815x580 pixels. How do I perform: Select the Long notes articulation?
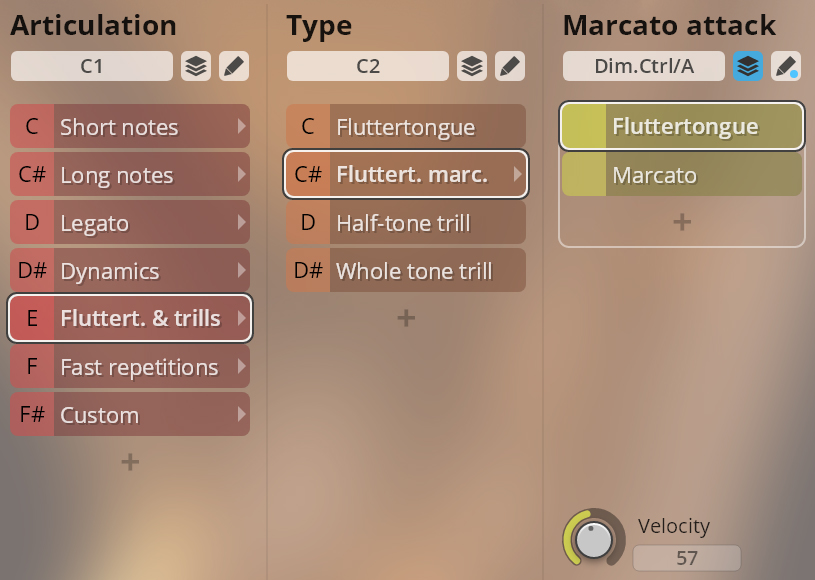coord(130,175)
